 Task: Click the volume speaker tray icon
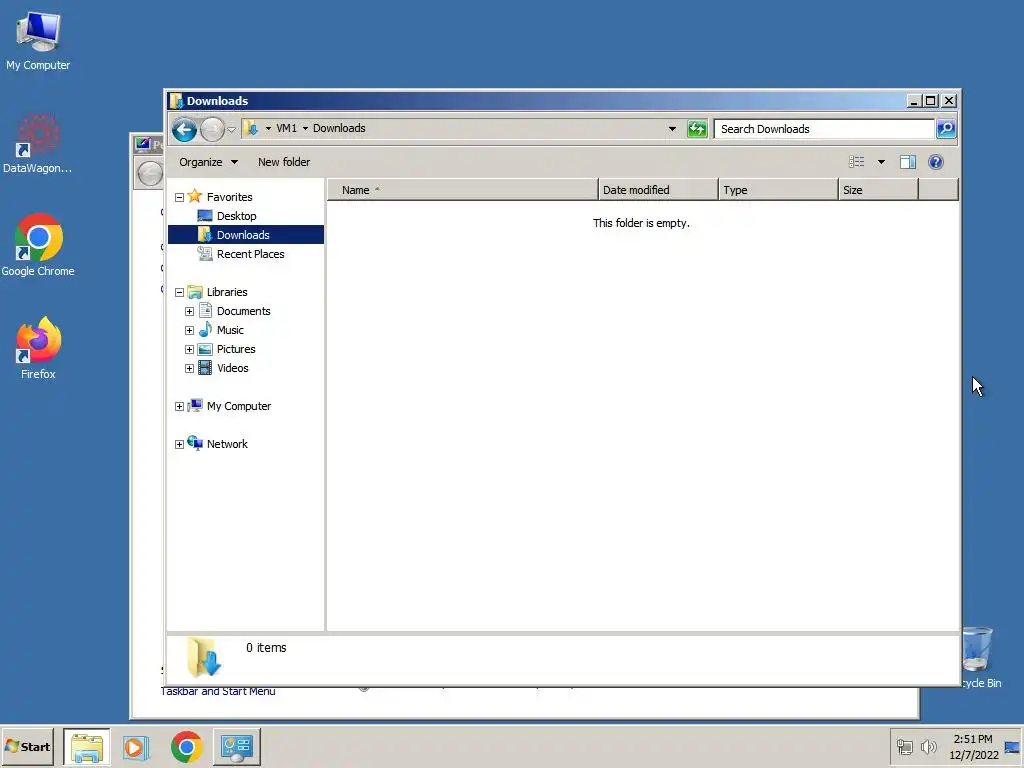(928, 746)
